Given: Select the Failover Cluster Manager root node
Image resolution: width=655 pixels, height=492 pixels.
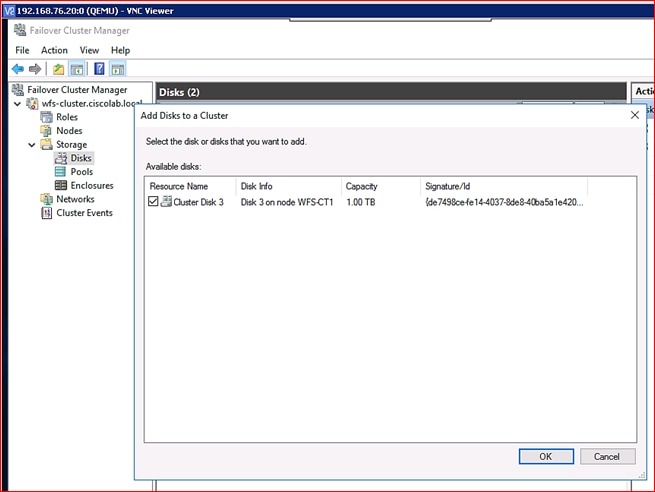Looking at the screenshot, I should point(77,90).
